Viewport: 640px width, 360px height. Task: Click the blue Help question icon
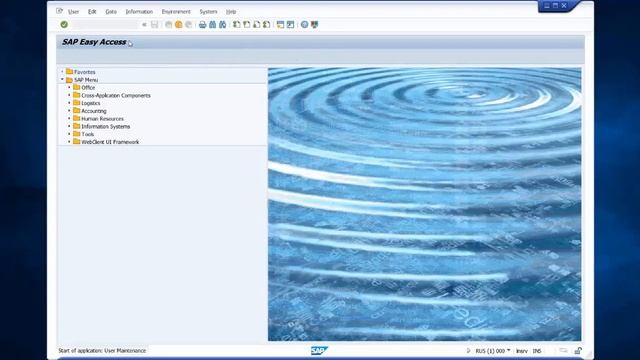[304, 24]
